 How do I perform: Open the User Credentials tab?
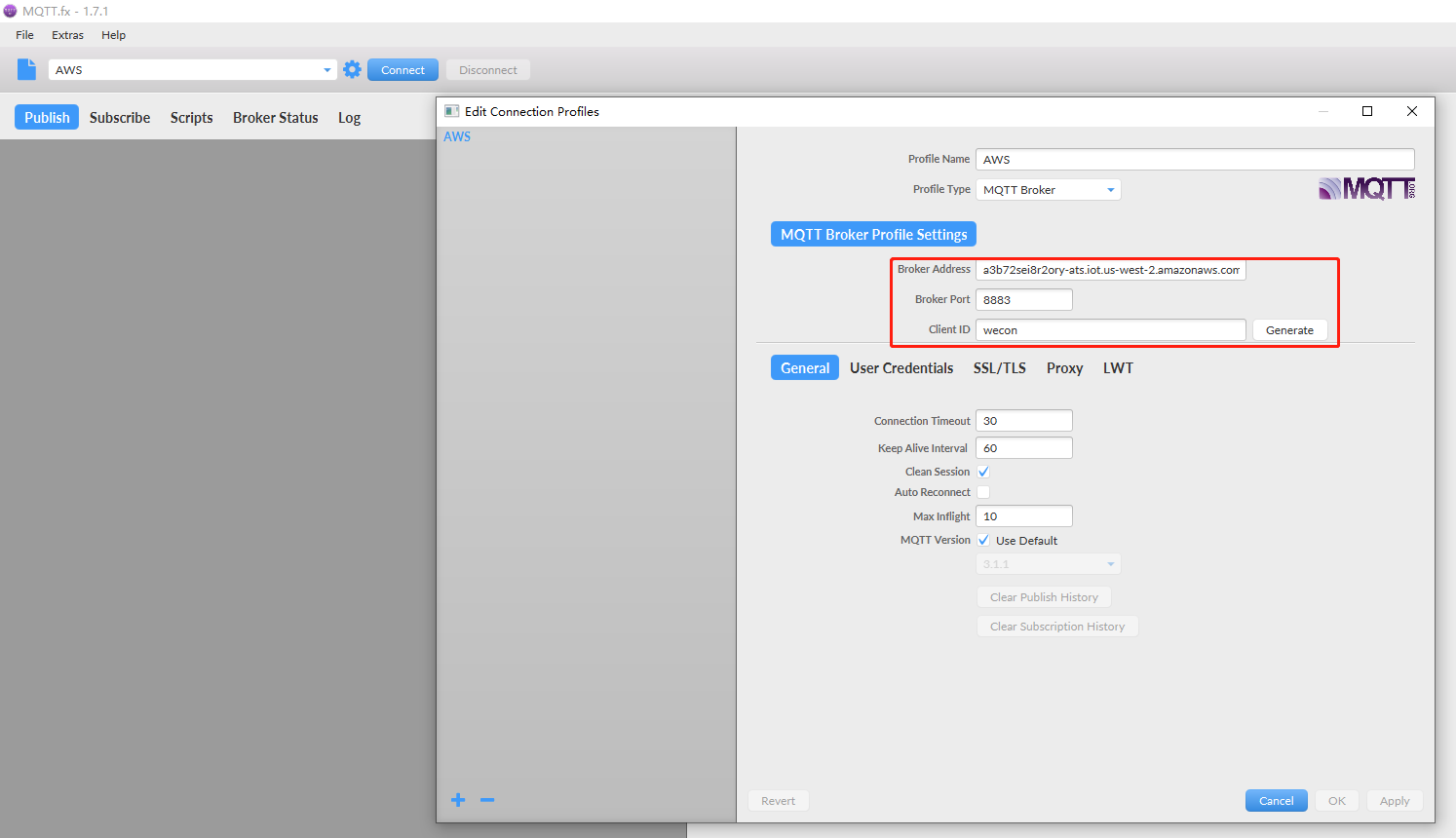(x=900, y=367)
